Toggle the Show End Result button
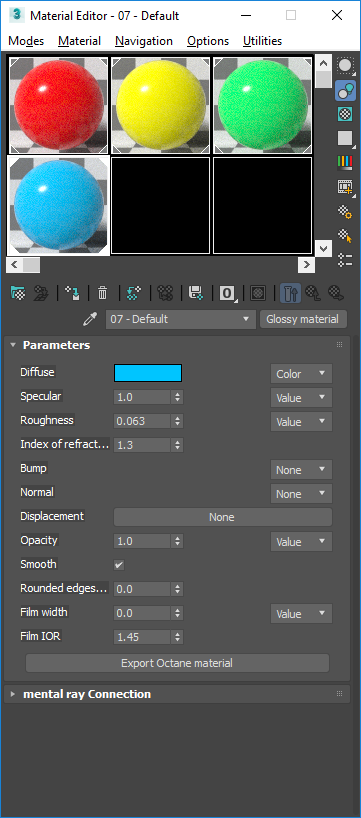Viewport: 361px width, 818px height. click(x=290, y=293)
